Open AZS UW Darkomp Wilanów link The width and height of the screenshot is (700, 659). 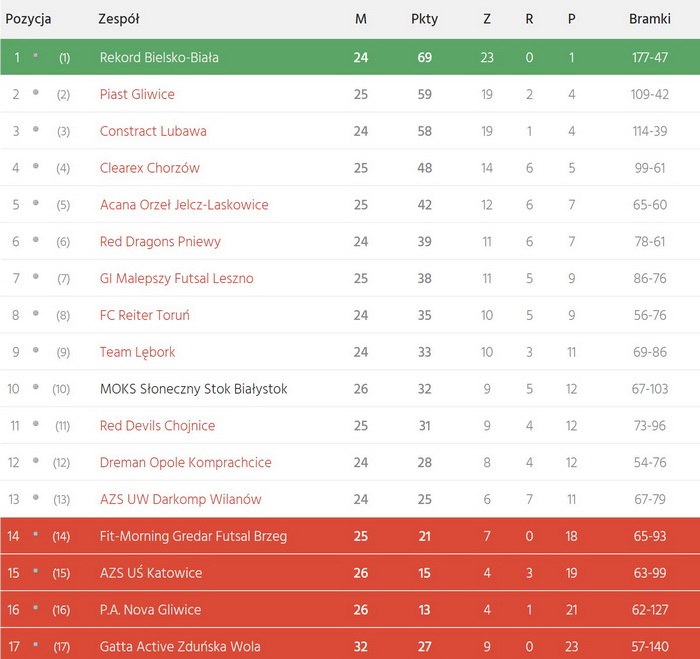[x=180, y=499]
